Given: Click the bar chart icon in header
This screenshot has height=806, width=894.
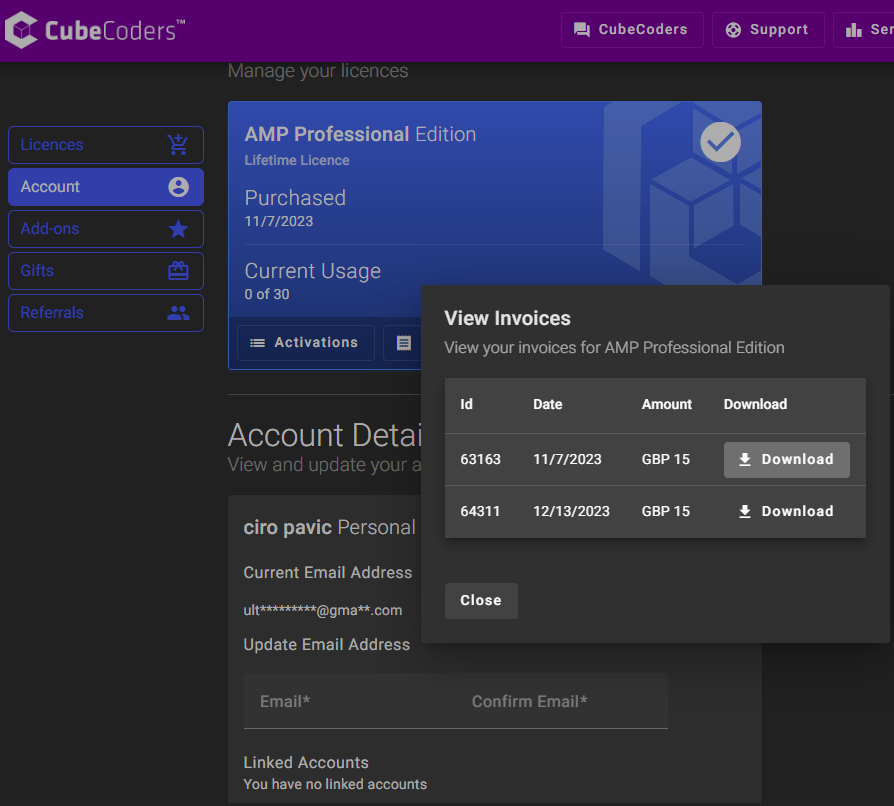Looking at the screenshot, I should click(854, 30).
